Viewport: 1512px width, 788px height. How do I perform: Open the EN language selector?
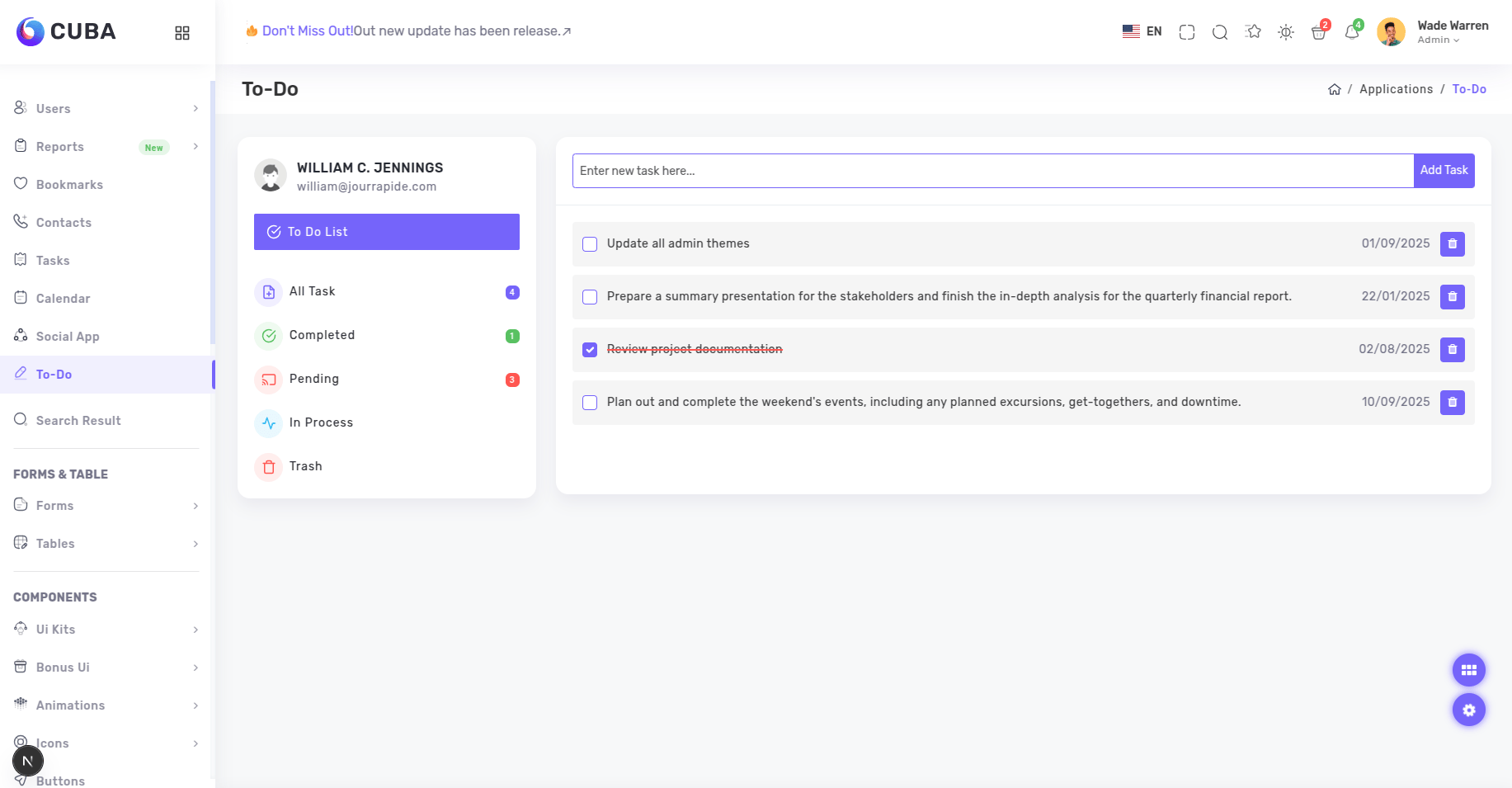pyautogui.click(x=1142, y=32)
